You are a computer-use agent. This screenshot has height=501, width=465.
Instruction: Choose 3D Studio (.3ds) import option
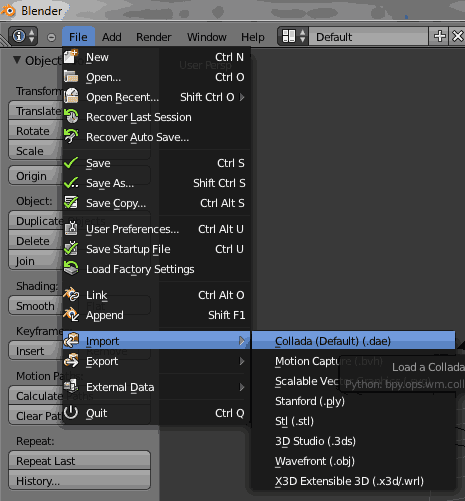click(x=353, y=441)
